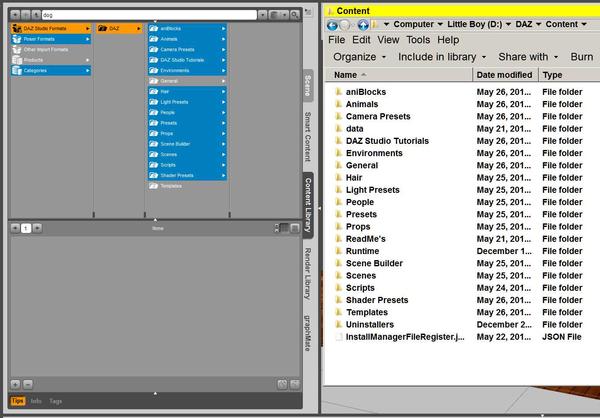Click the Camera Presets folder icon in DAZ Studio
This screenshot has height=418, width=600.
point(153,49)
